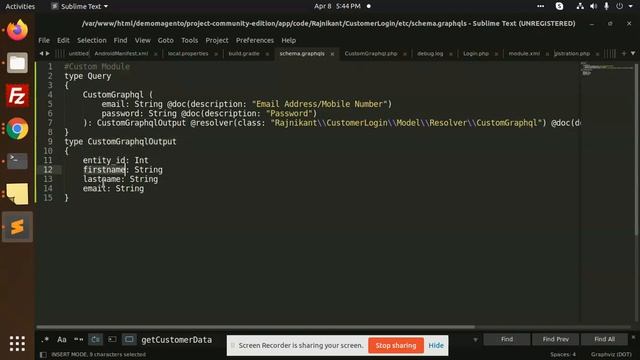Viewport: 640px width, 360px height.
Task: Open Google Chrome from the dock
Action: tap(17, 129)
